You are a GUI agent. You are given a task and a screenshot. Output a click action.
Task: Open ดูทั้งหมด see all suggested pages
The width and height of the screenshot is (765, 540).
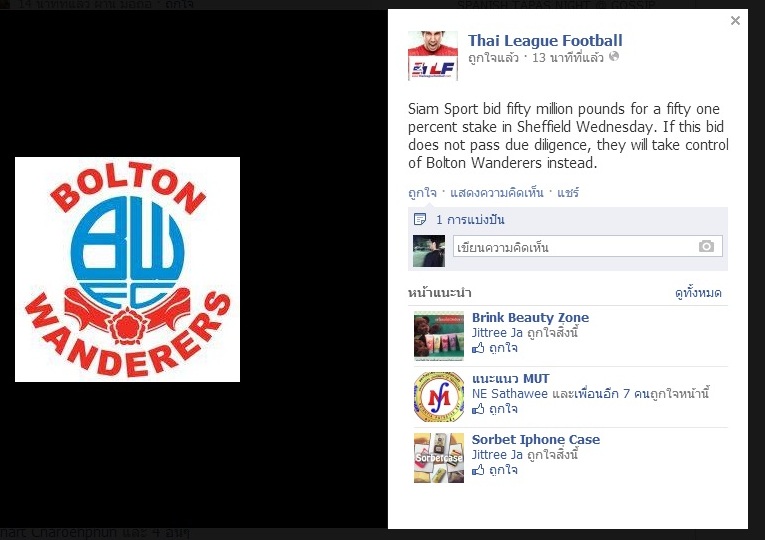698,293
